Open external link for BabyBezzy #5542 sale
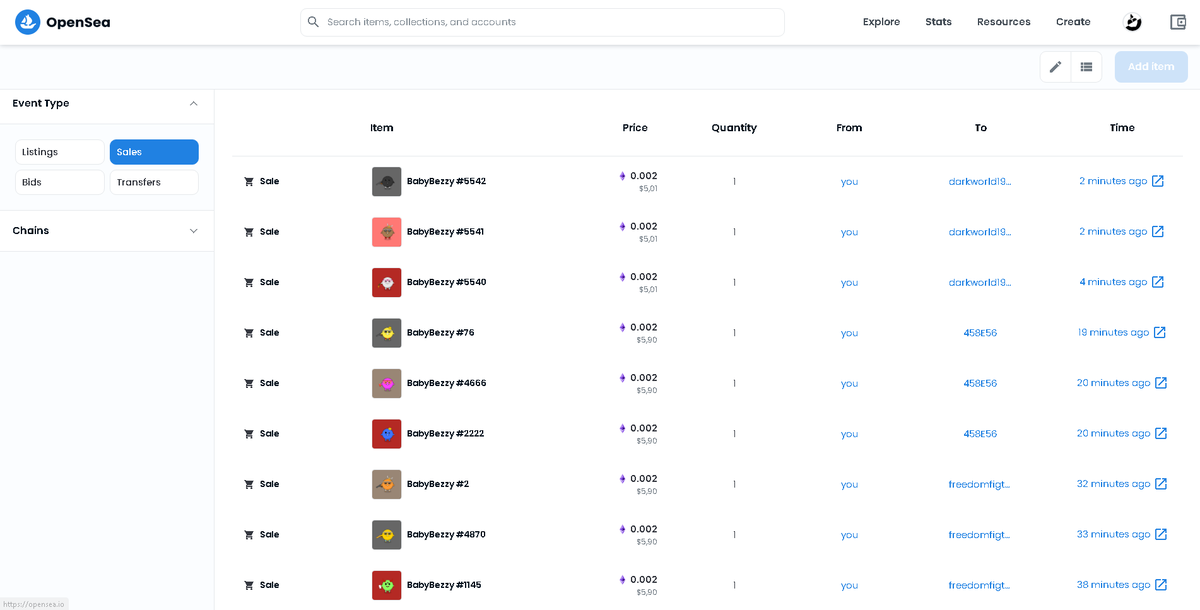The image size is (1200, 610). (1158, 181)
